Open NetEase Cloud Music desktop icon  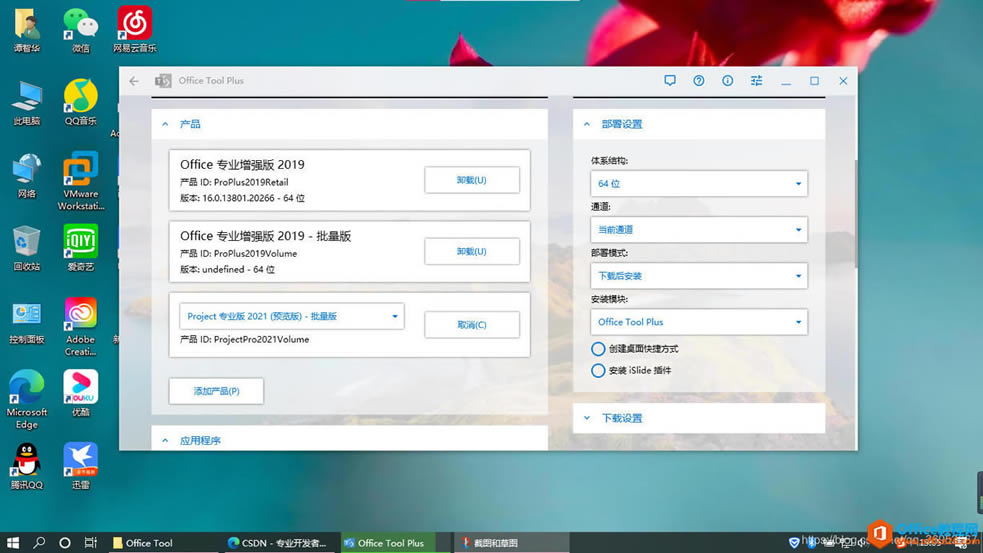coord(135,29)
